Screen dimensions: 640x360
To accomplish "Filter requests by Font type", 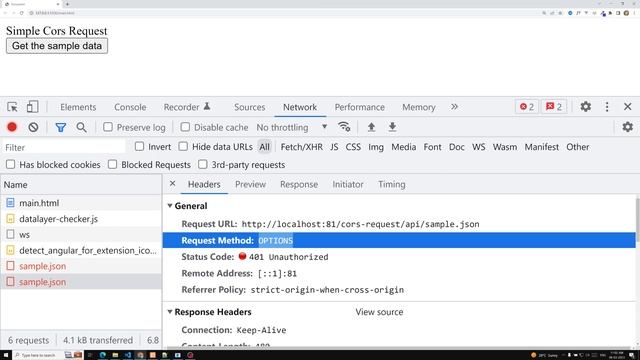I will [x=432, y=147].
